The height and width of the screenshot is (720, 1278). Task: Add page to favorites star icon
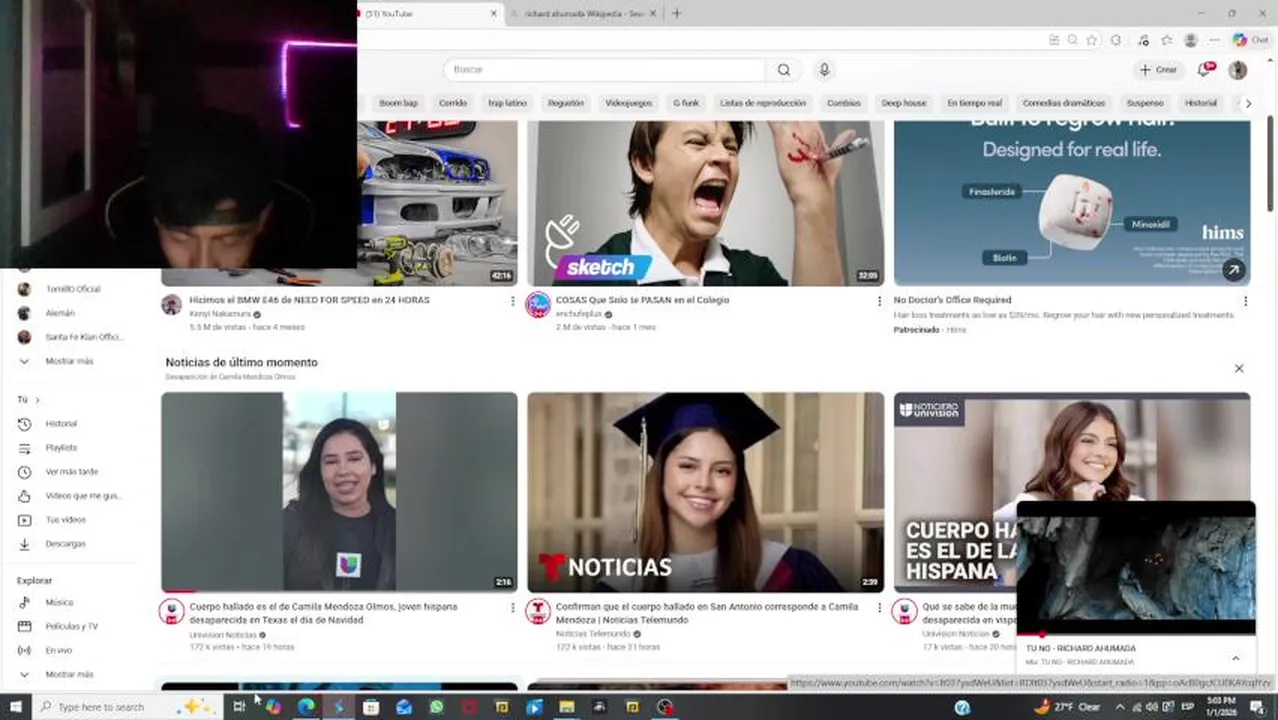pyautogui.click(x=1092, y=40)
